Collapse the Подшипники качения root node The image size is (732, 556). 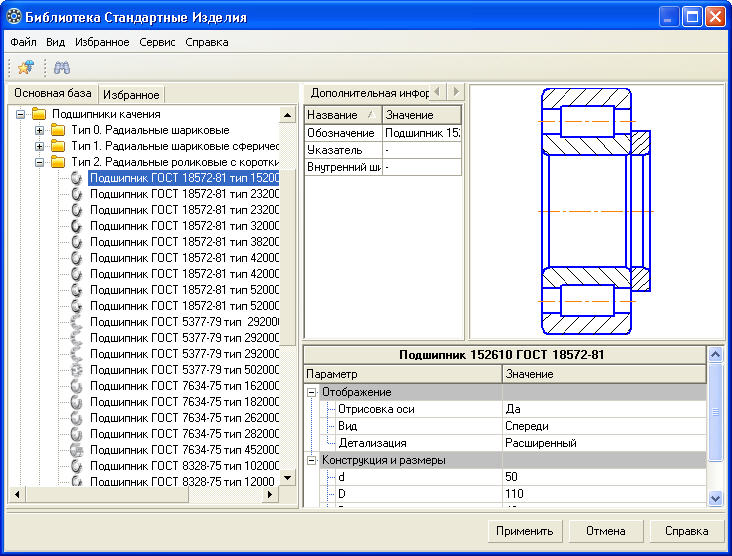(20, 114)
